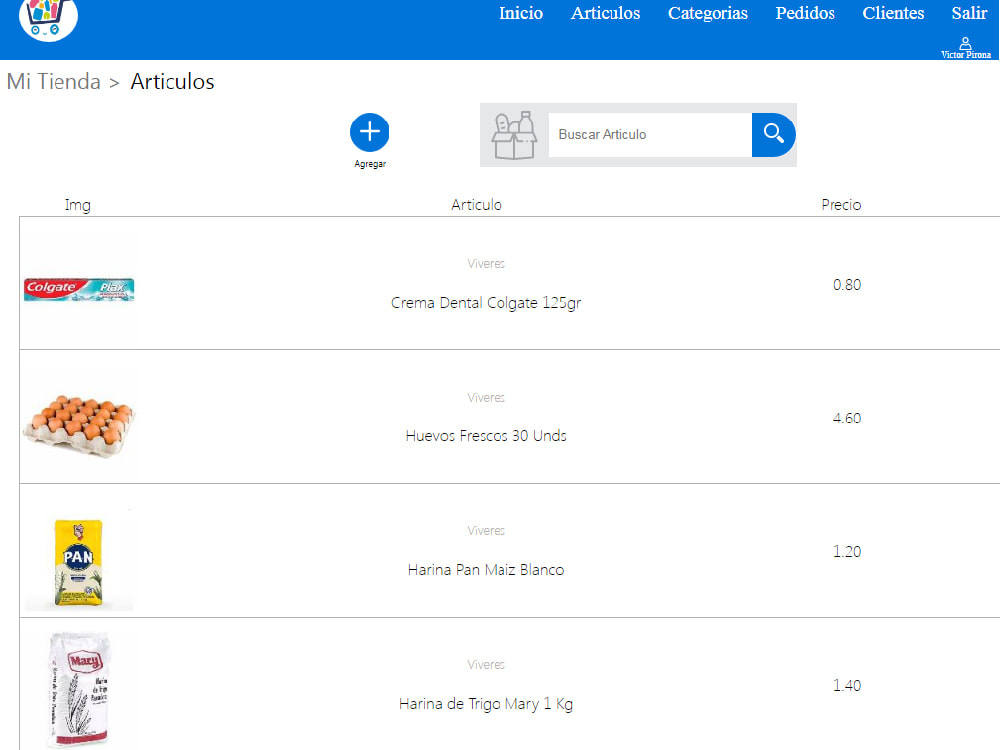Click the price 4.60
This screenshot has height=750, width=1000.
point(847,418)
